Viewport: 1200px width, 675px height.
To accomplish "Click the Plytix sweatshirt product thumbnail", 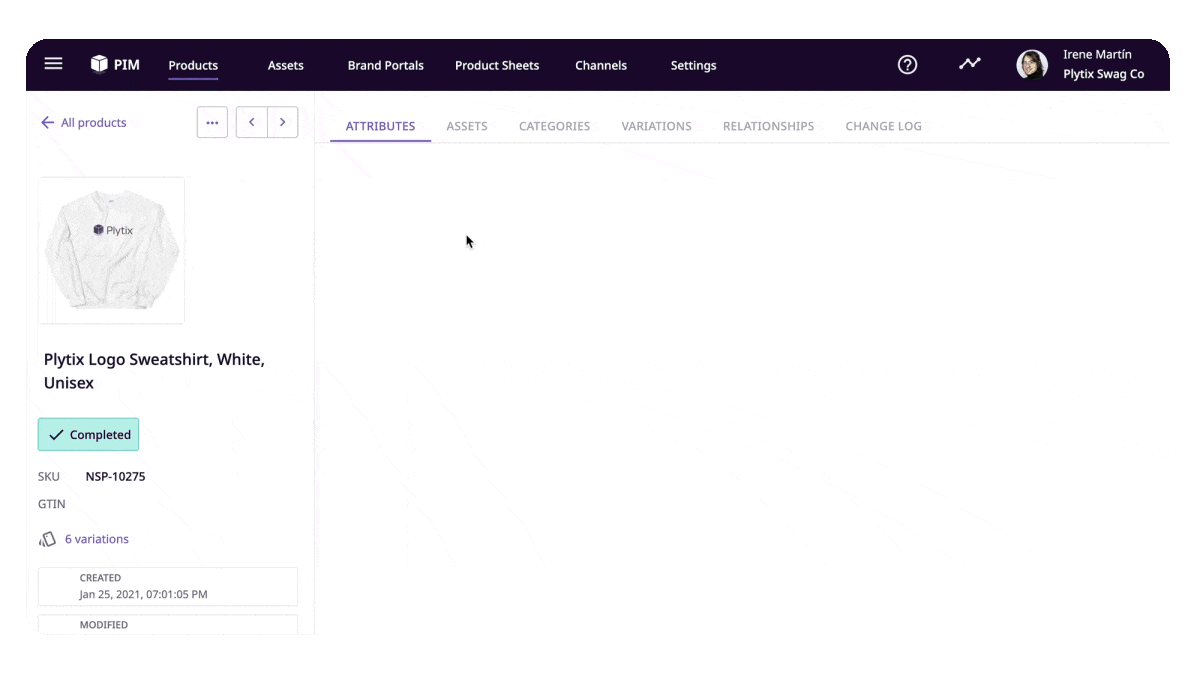I will (x=111, y=251).
